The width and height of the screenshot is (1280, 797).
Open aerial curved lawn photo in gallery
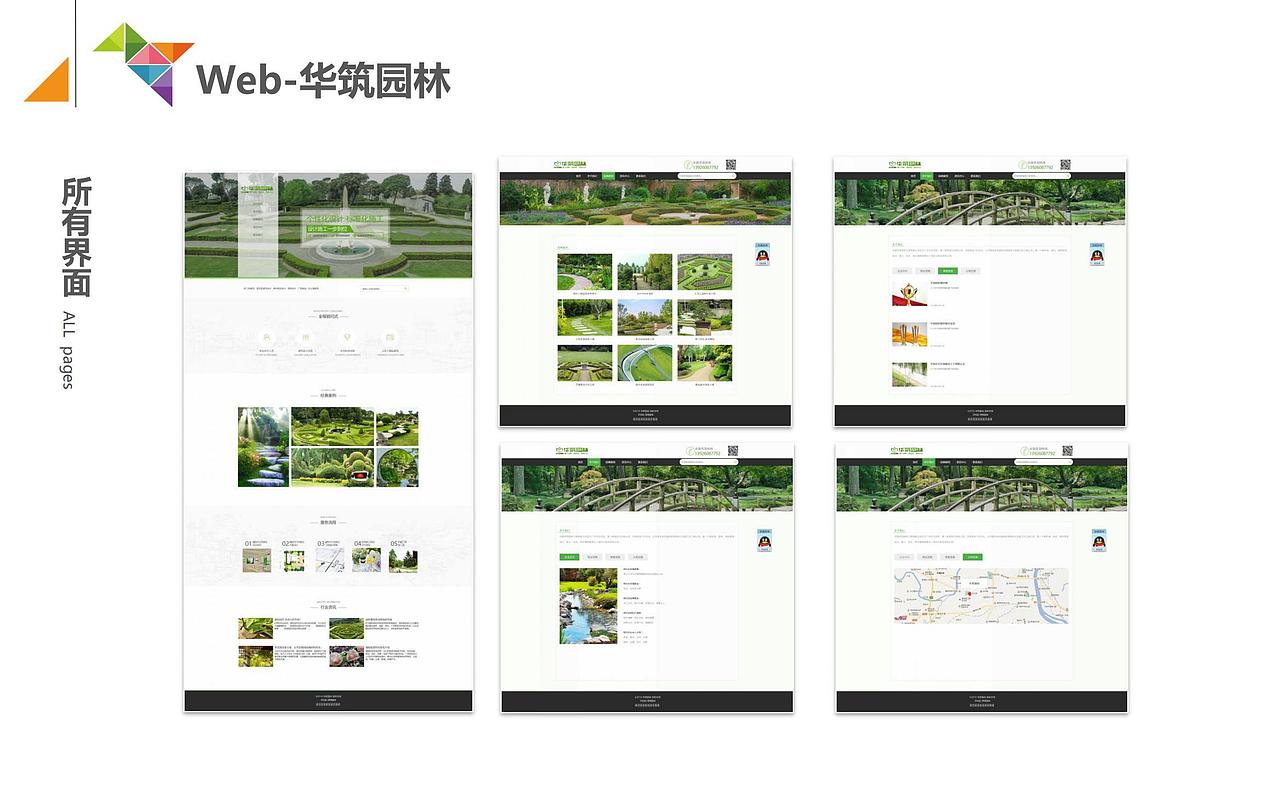click(x=645, y=363)
